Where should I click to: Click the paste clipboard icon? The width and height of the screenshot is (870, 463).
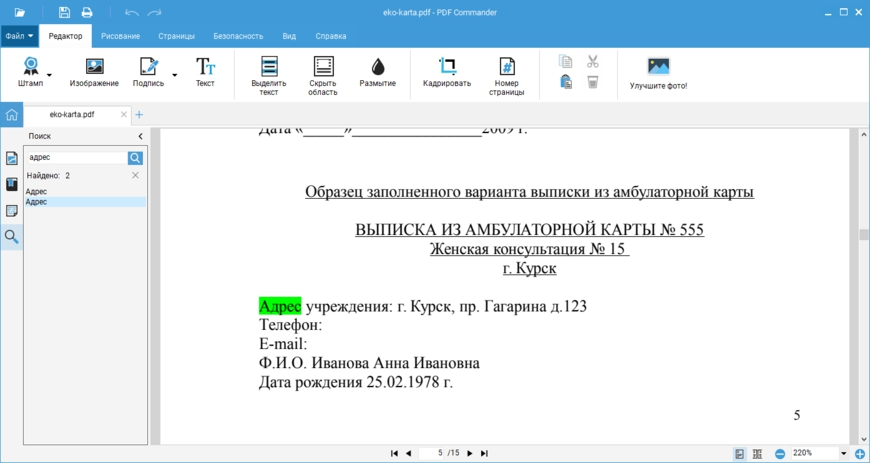pyautogui.click(x=566, y=82)
